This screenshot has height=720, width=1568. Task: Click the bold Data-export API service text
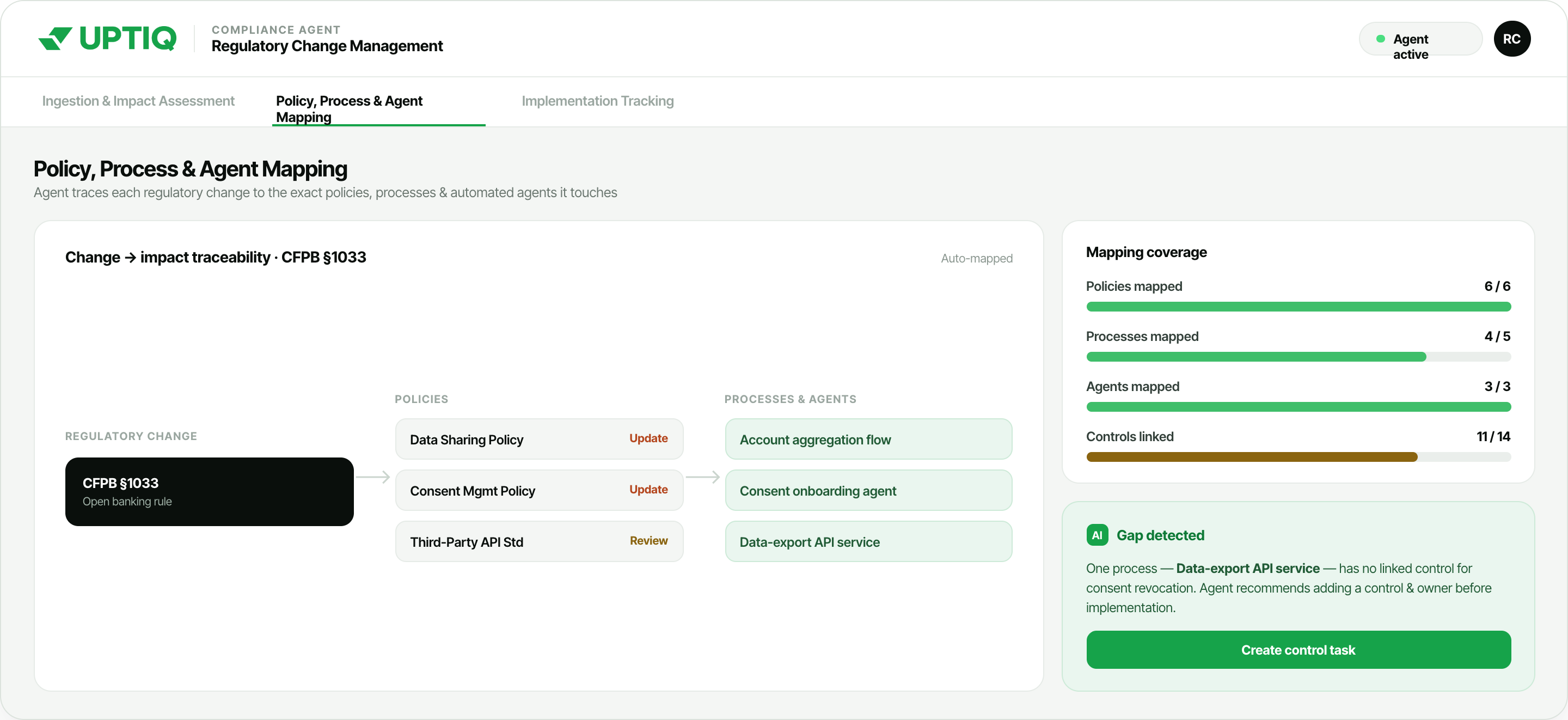point(1247,569)
